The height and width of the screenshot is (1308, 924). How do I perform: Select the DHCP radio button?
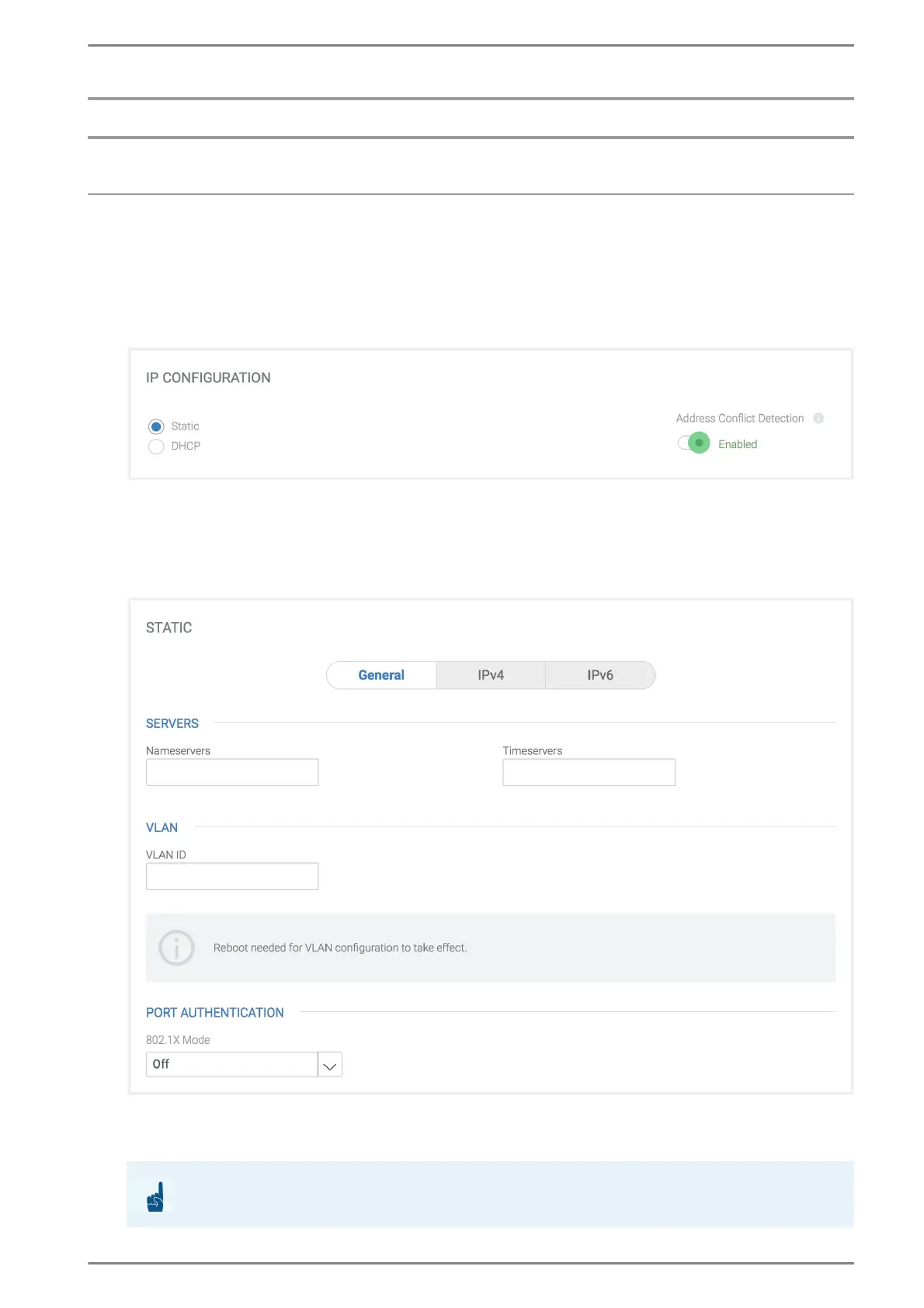(x=156, y=447)
